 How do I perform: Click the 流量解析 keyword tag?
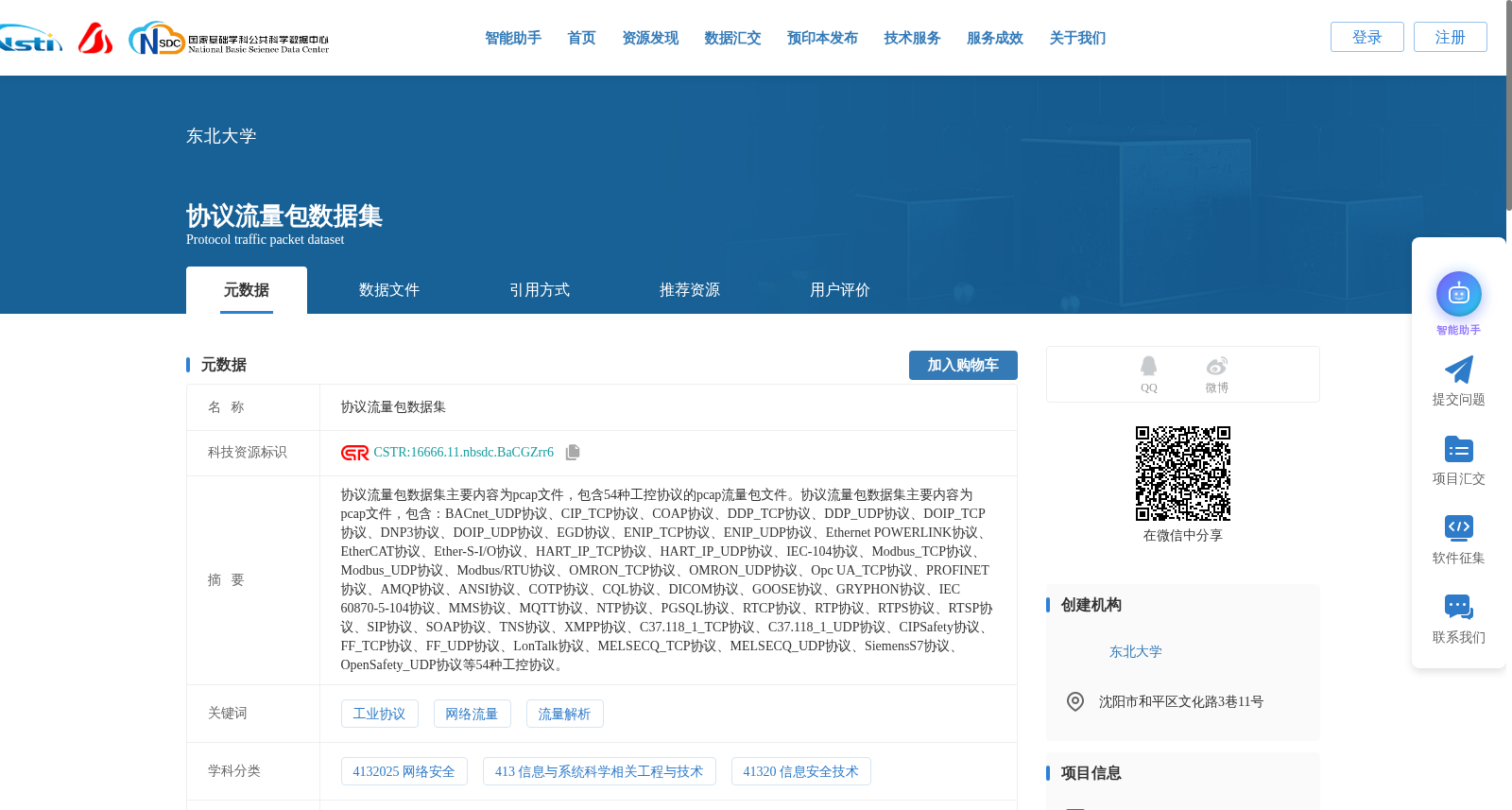(x=564, y=715)
